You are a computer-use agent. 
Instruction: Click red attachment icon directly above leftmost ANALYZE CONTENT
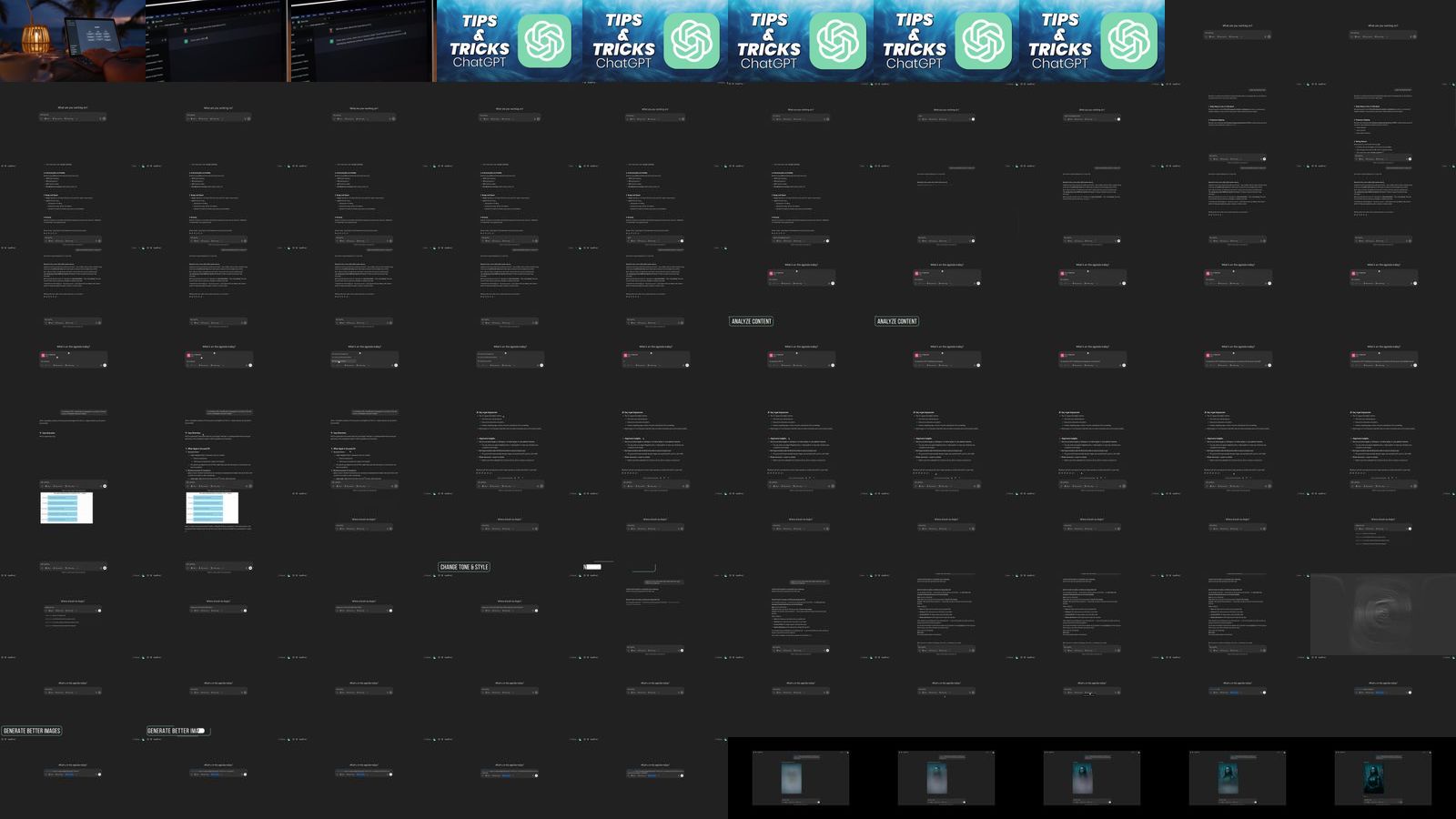click(773, 273)
